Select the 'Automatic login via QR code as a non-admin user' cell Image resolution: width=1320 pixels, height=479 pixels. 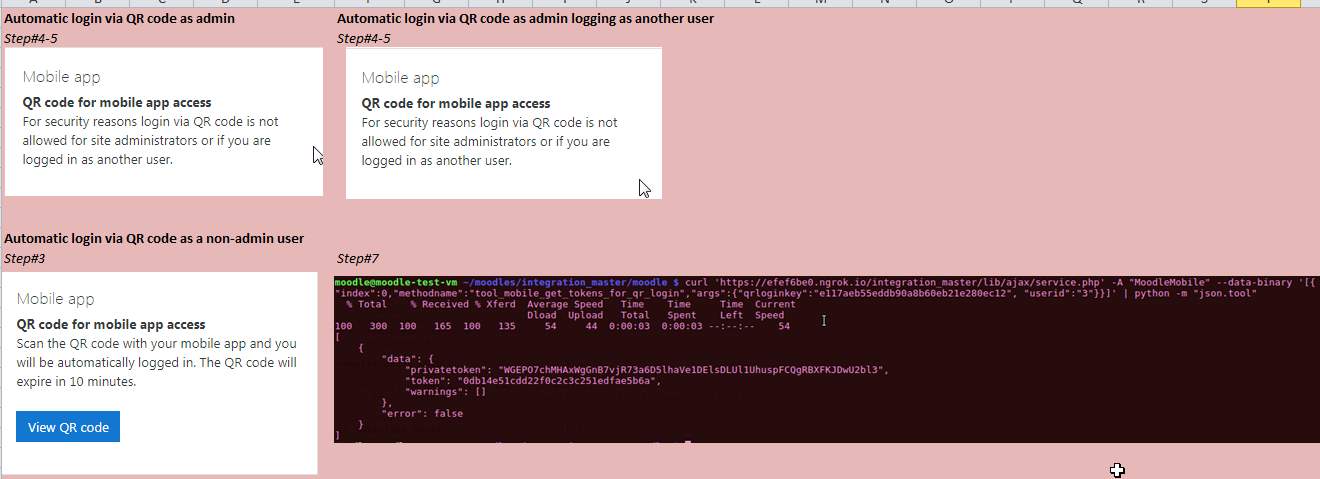point(154,238)
